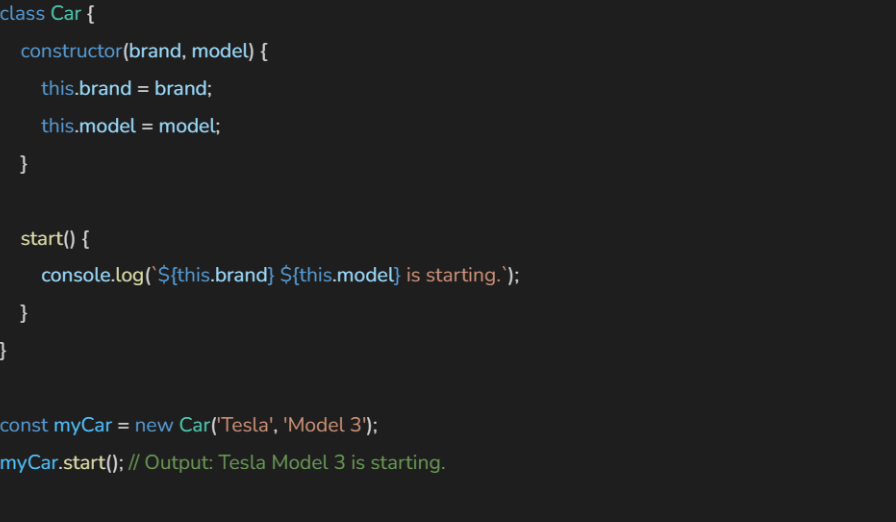Click the "is starting." text in template string
The width and height of the screenshot is (896, 522).
point(453,275)
